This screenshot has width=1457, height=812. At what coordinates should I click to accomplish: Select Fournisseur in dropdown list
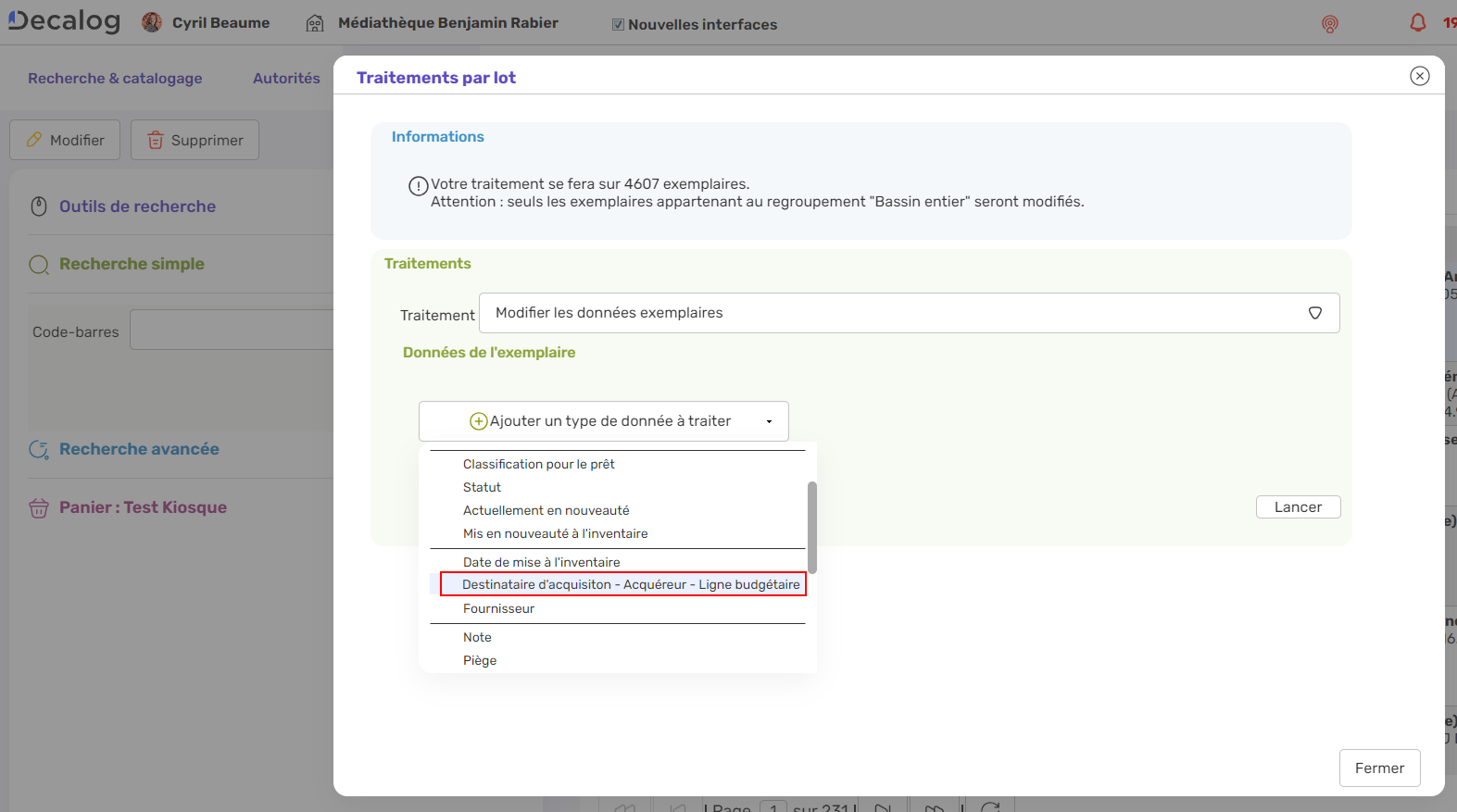coord(498,608)
